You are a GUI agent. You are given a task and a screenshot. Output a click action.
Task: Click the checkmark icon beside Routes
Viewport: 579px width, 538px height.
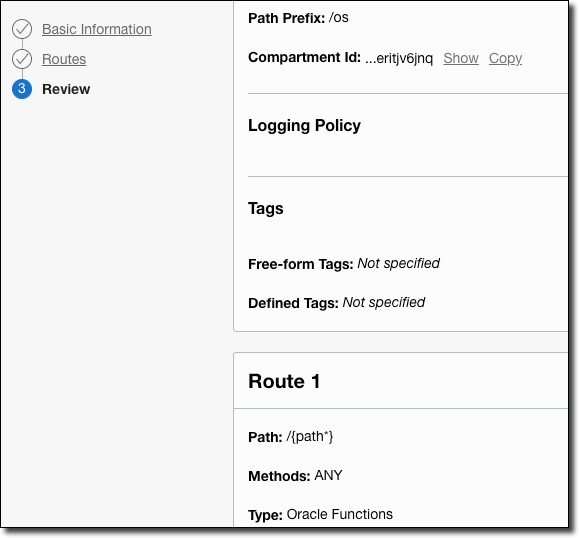(x=22, y=59)
